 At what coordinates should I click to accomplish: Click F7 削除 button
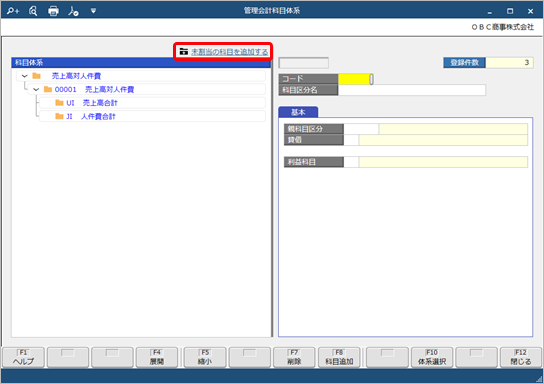coord(294,357)
